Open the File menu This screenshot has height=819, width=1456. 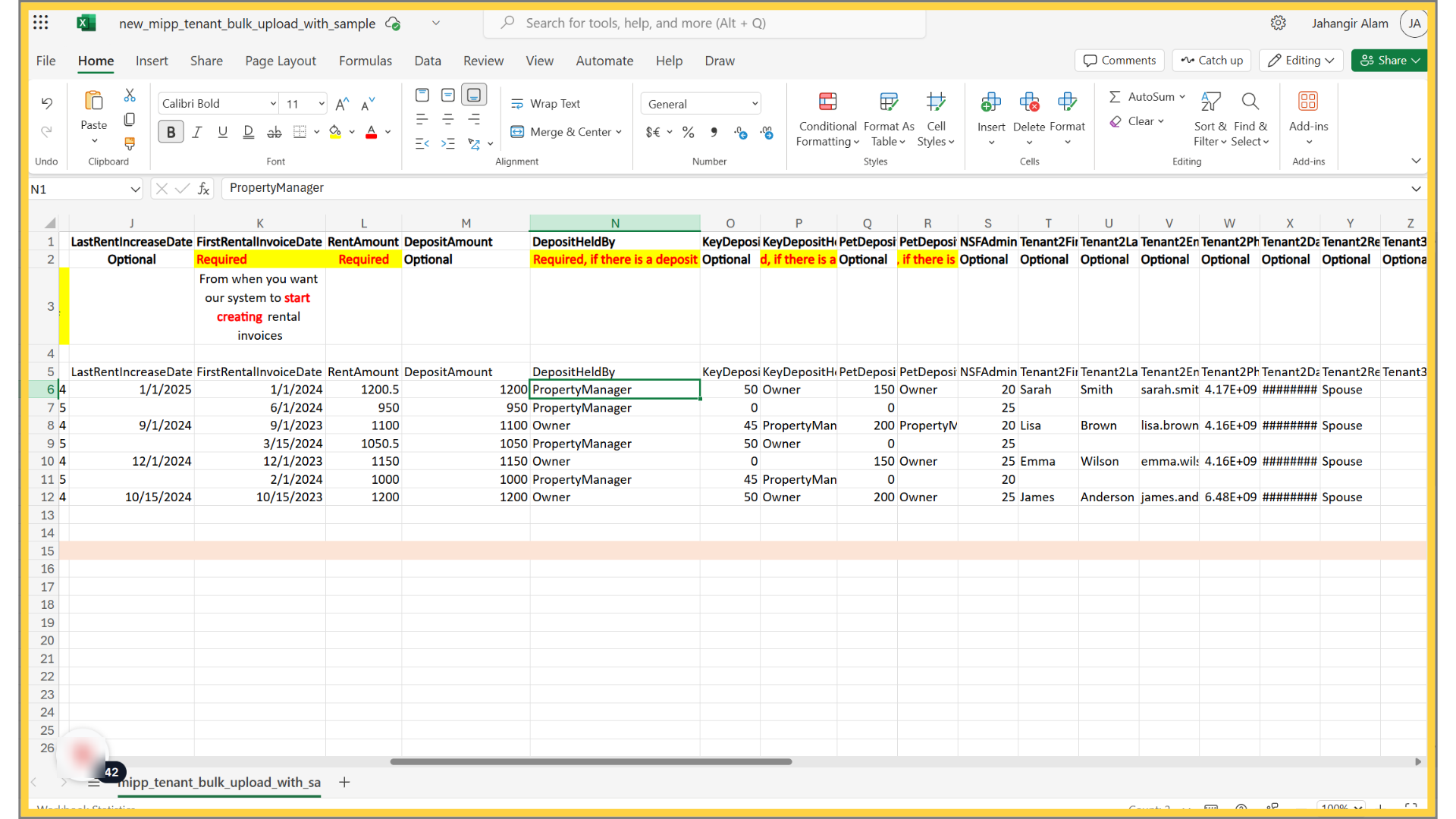coord(45,61)
